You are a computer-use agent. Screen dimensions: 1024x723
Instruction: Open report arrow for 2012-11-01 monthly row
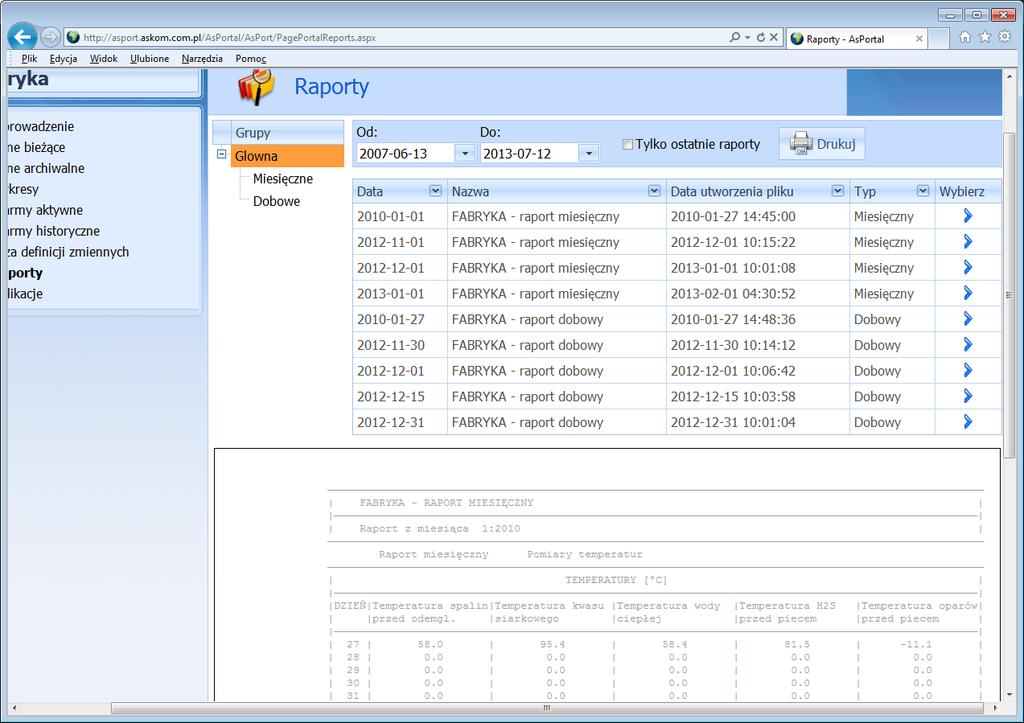pos(968,242)
